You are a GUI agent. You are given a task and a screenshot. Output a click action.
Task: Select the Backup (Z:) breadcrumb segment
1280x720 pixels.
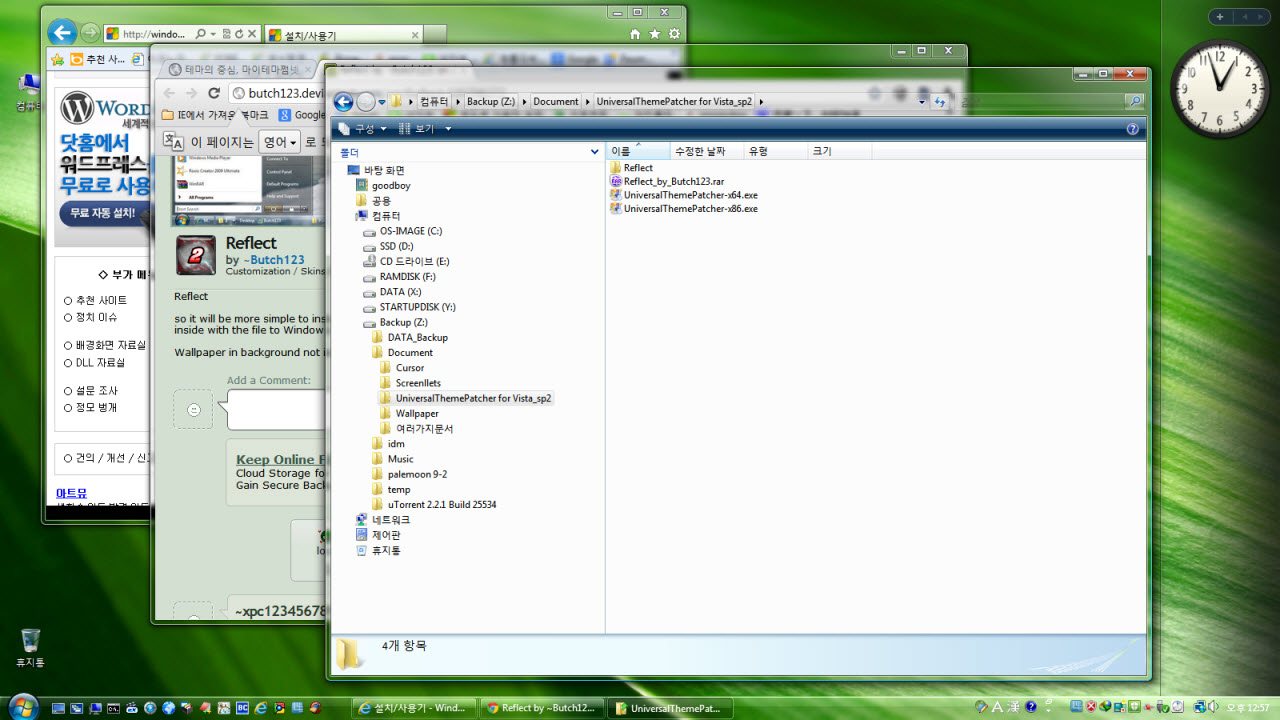(490, 101)
